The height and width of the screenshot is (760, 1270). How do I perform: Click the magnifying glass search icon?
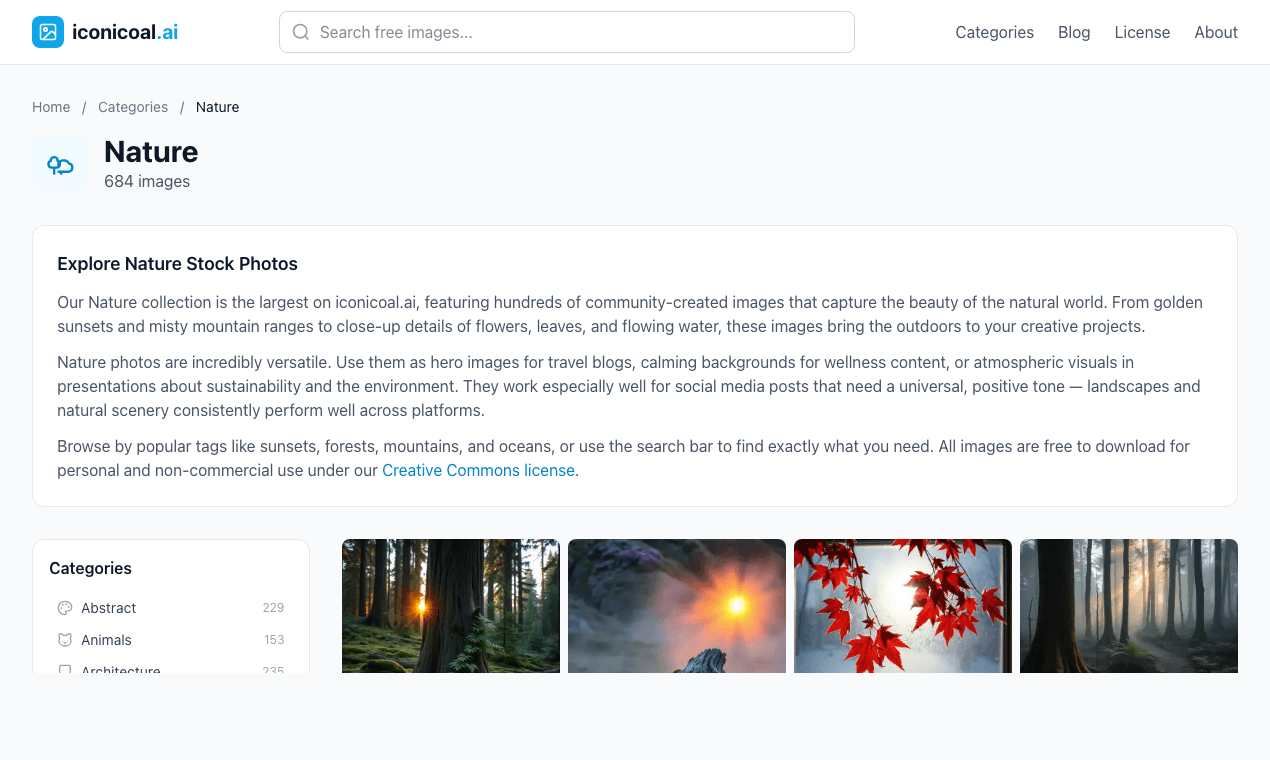point(301,32)
